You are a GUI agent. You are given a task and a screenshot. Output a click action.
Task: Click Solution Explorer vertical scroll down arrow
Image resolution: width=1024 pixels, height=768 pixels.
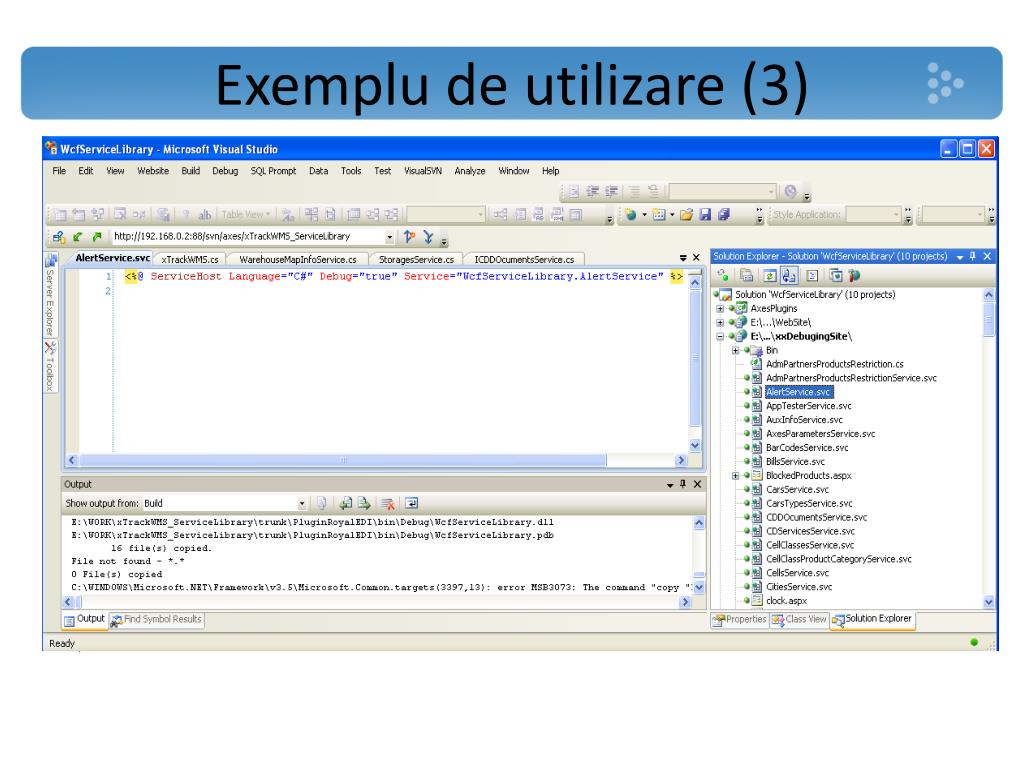coord(988,601)
